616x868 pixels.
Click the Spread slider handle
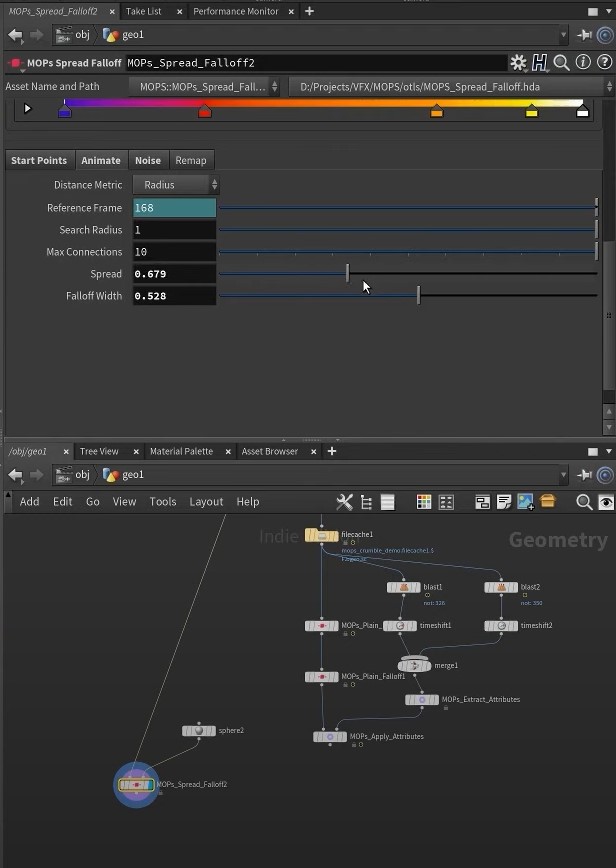pos(347,274)
